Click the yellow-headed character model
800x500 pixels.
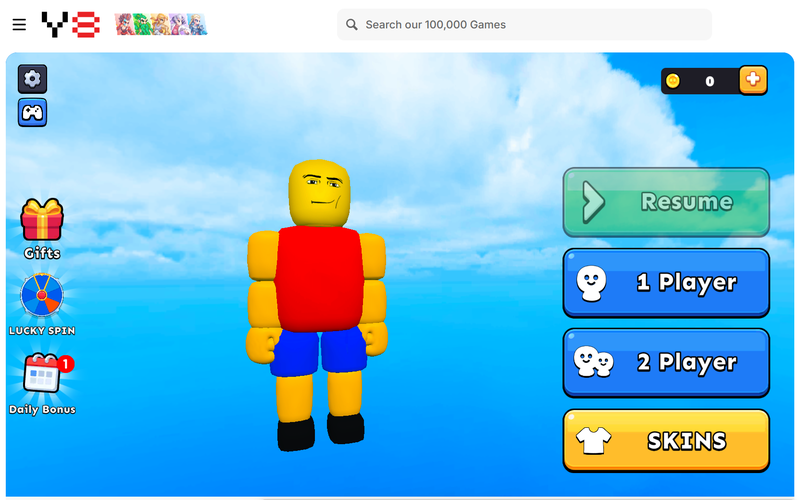pos(317,306)
